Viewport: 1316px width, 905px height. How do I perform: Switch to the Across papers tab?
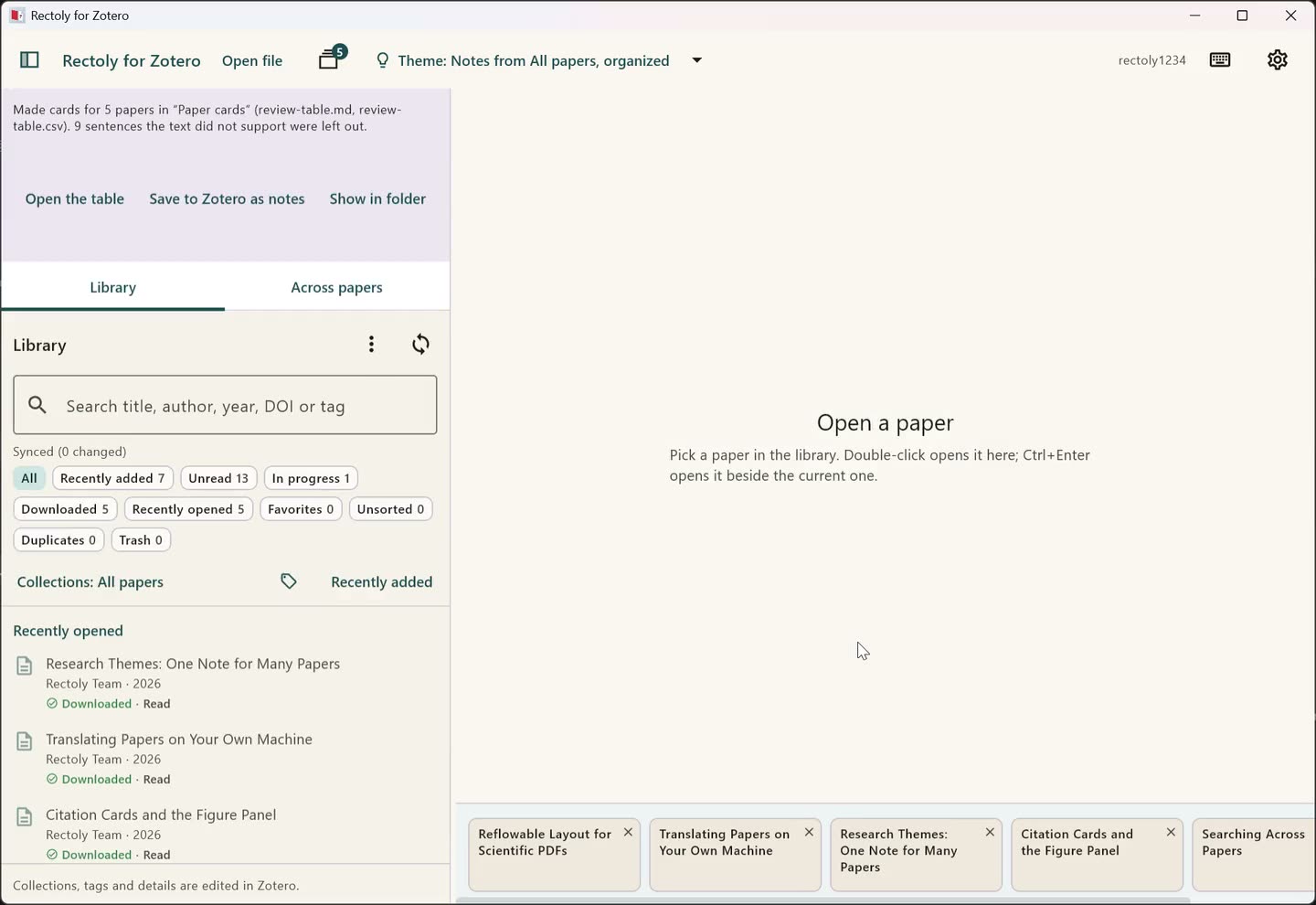click(337, 287)
